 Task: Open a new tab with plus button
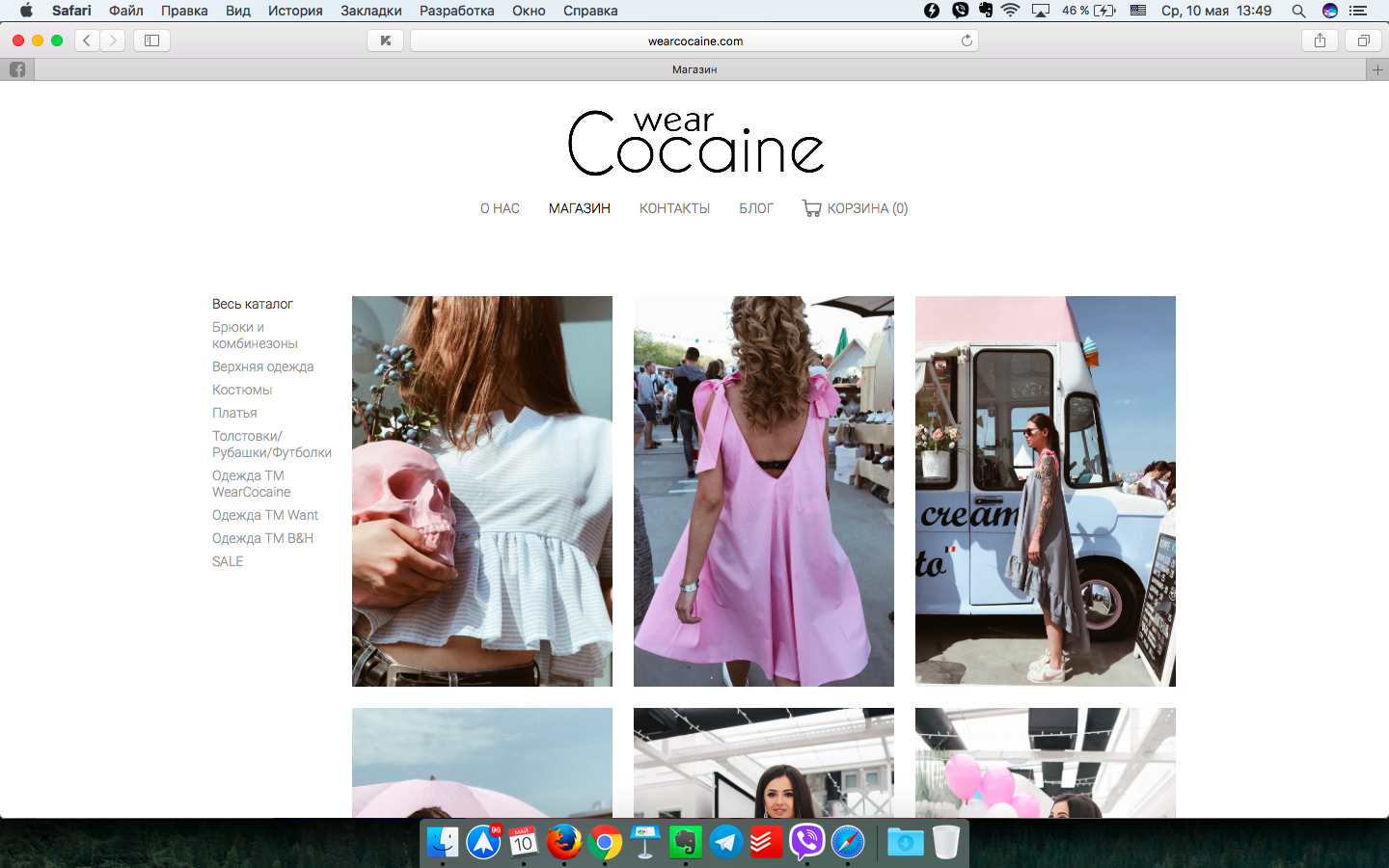pyautogui.click(x=1377, y=69)
